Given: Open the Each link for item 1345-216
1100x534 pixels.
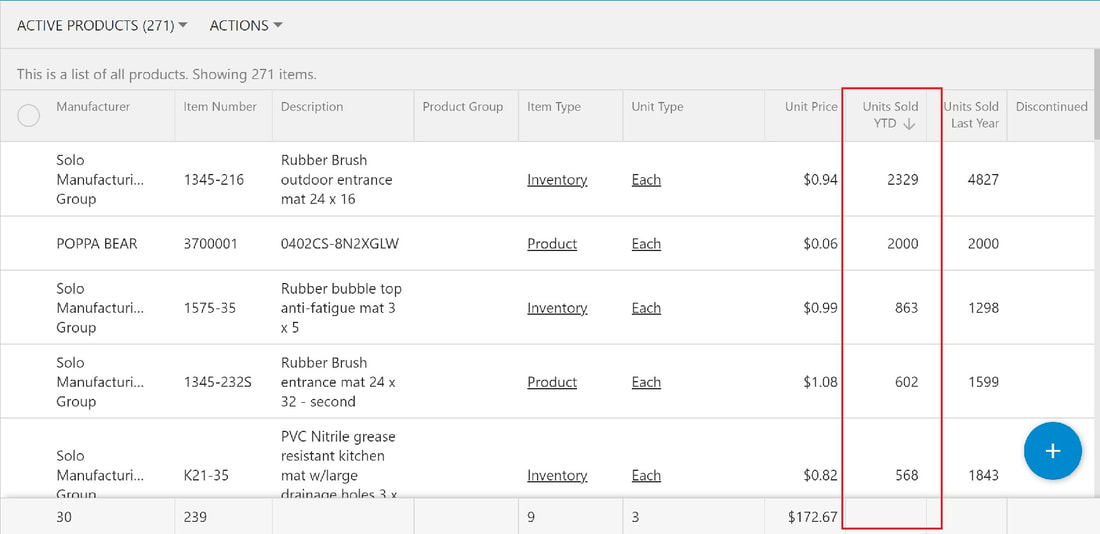Looking at the screenshot, I should click(x=646, y=180).
